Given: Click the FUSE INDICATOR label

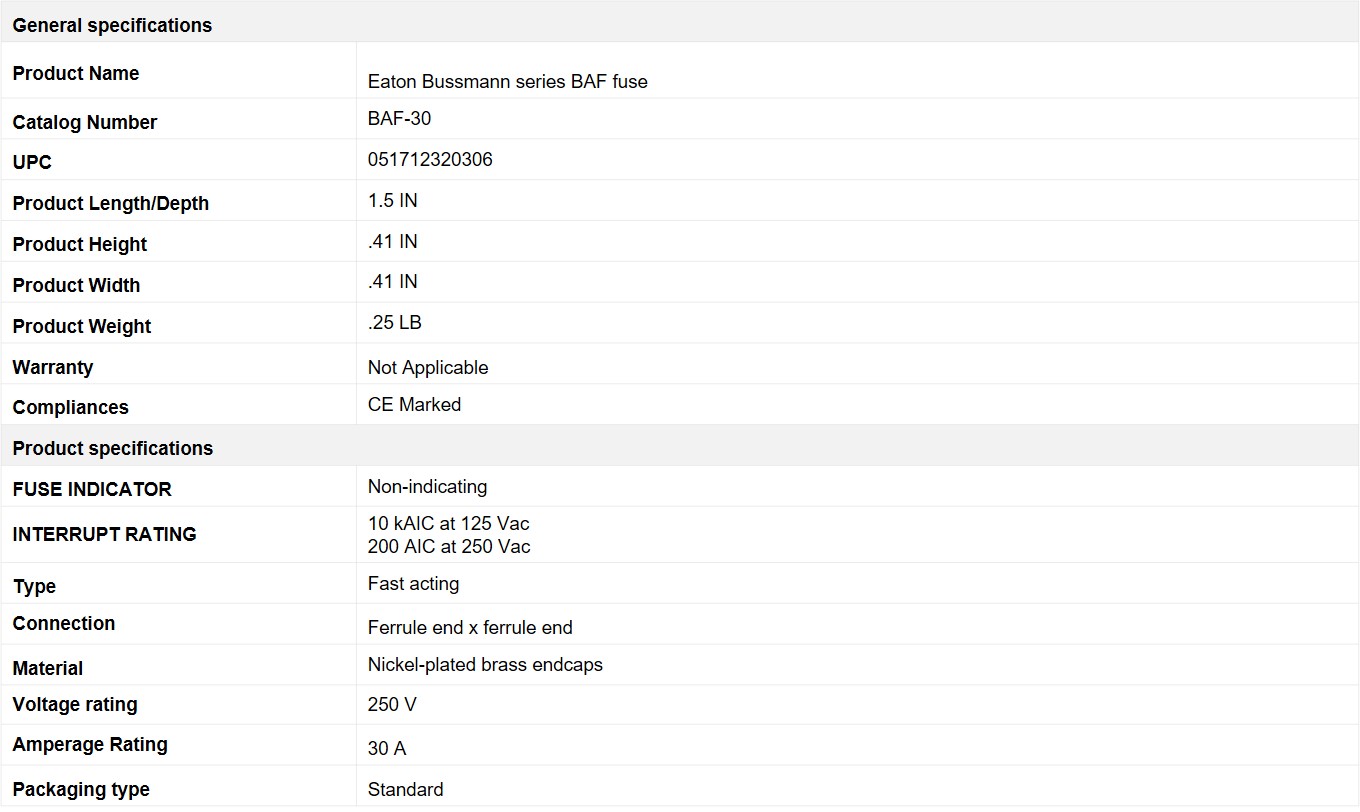Looking at the screenshot, I should pyautogui.click(x=91, y=489).
